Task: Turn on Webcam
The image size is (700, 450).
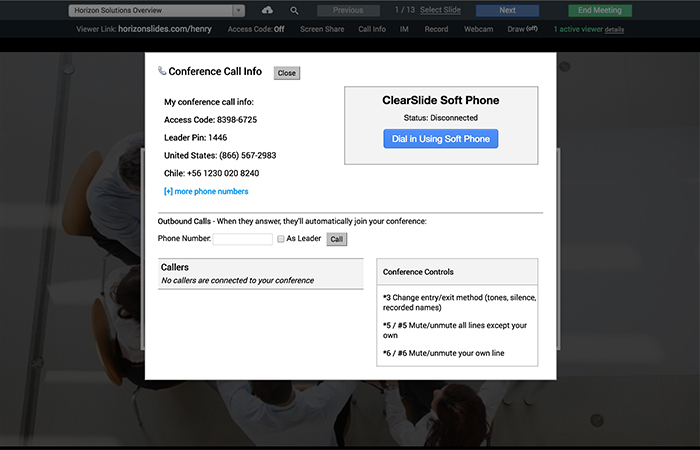Action: coord(478,29)
